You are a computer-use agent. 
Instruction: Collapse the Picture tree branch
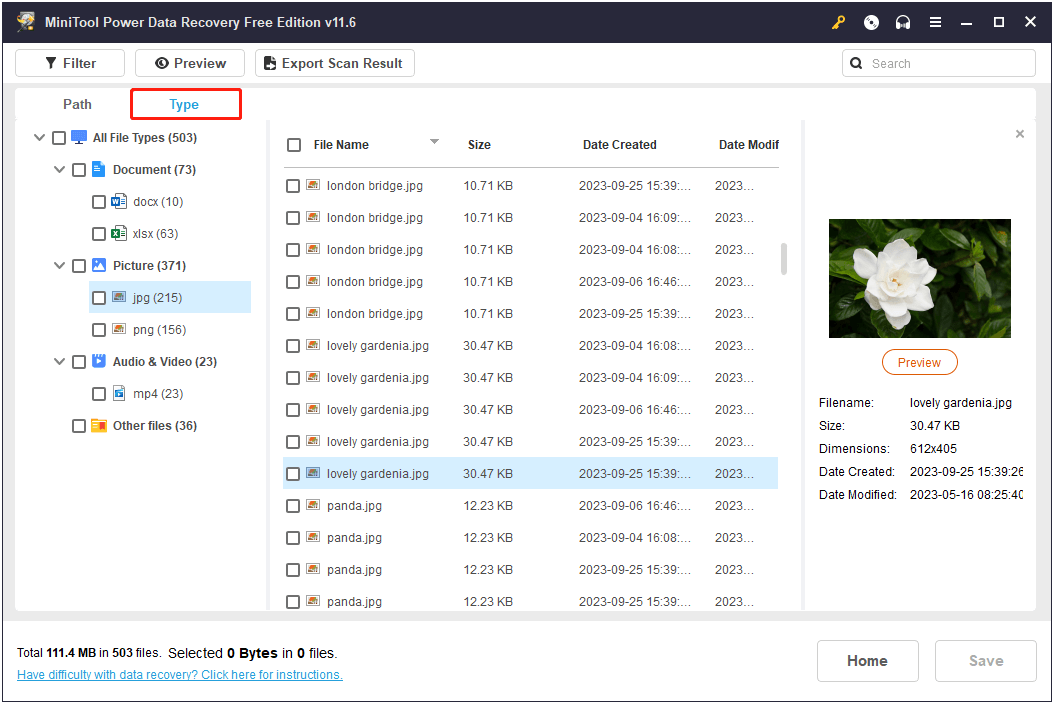[x=59, y=265]
